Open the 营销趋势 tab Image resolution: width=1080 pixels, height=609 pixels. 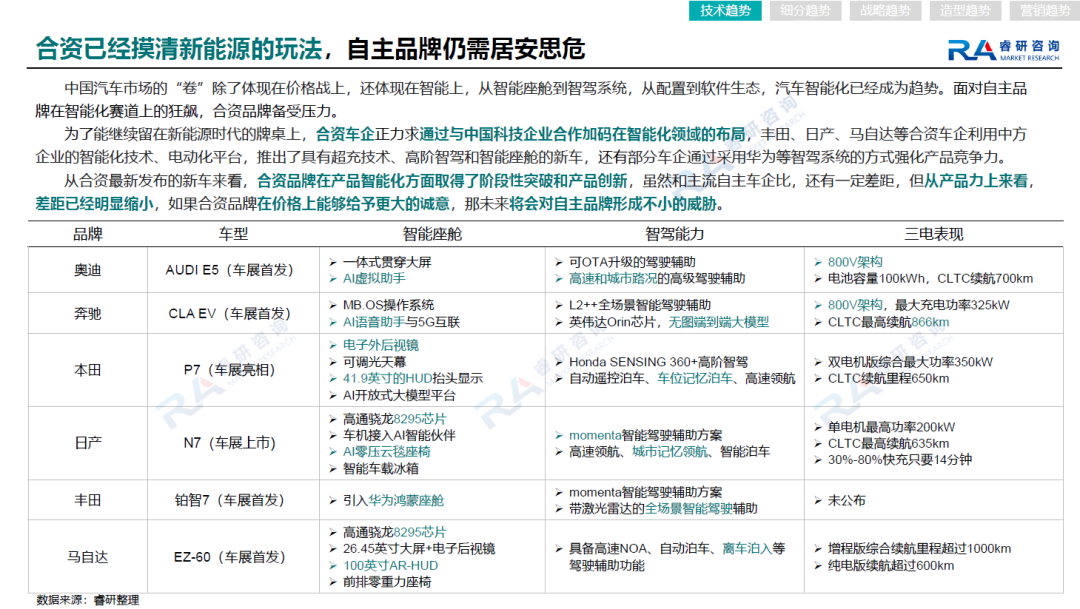click(1044, 10)
